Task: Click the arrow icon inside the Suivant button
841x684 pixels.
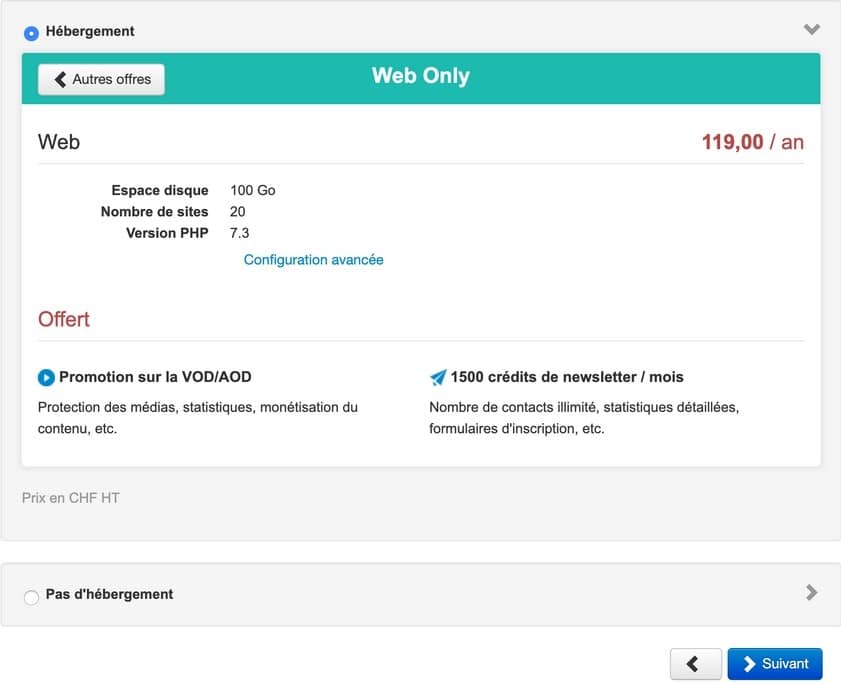Action: [749, 664]
